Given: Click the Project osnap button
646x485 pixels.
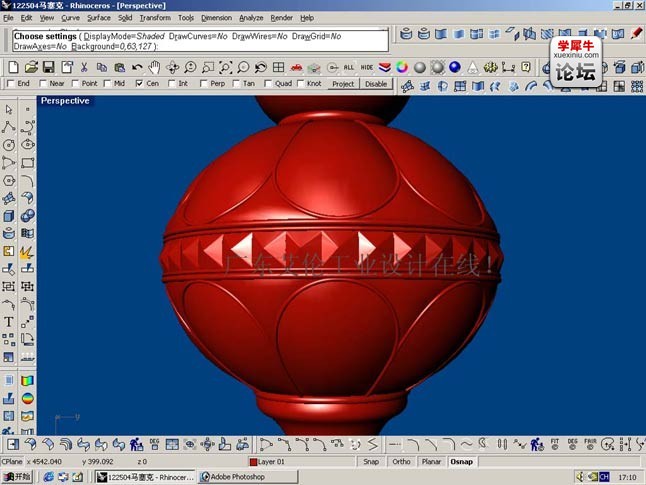Looking at the screenshot, I should (343, 84).
